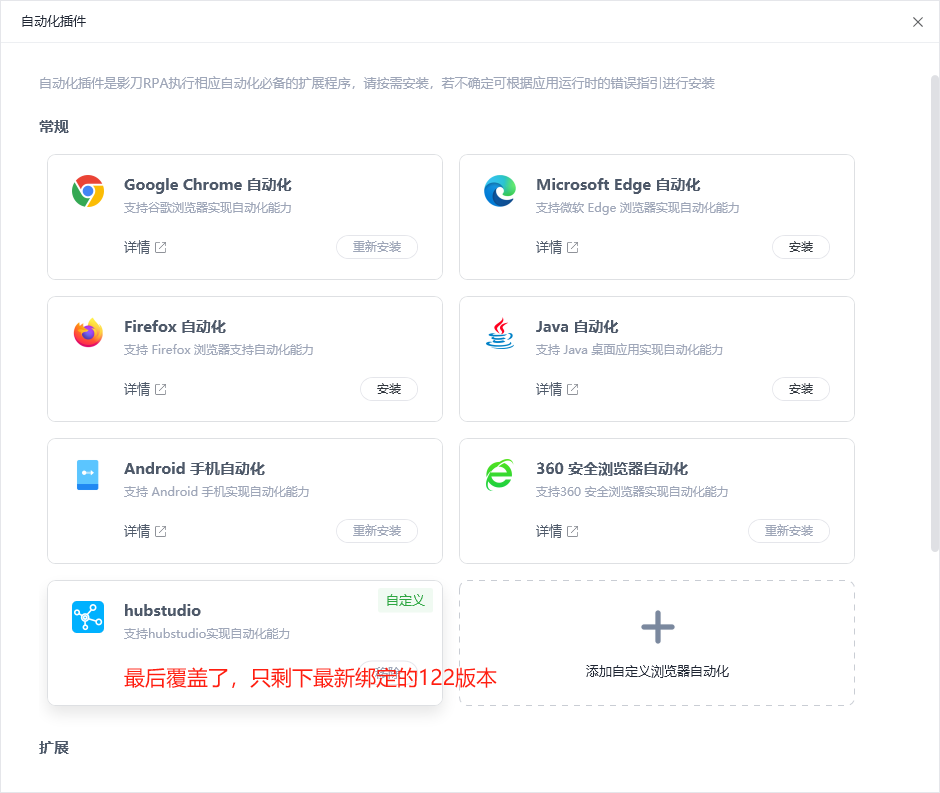Click the Microsoft Edge 自动化 title
940x793 pixels.
[x=618, y=185]
